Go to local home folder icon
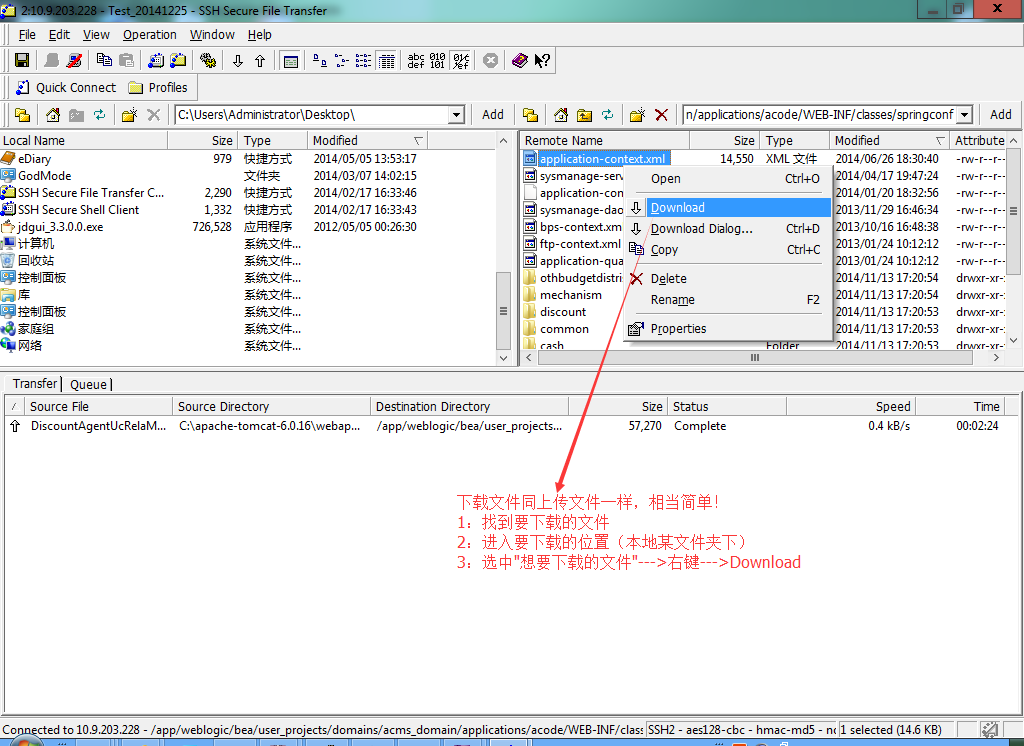The width and height of the screenshot is (1024, 746). coord(53,115)
